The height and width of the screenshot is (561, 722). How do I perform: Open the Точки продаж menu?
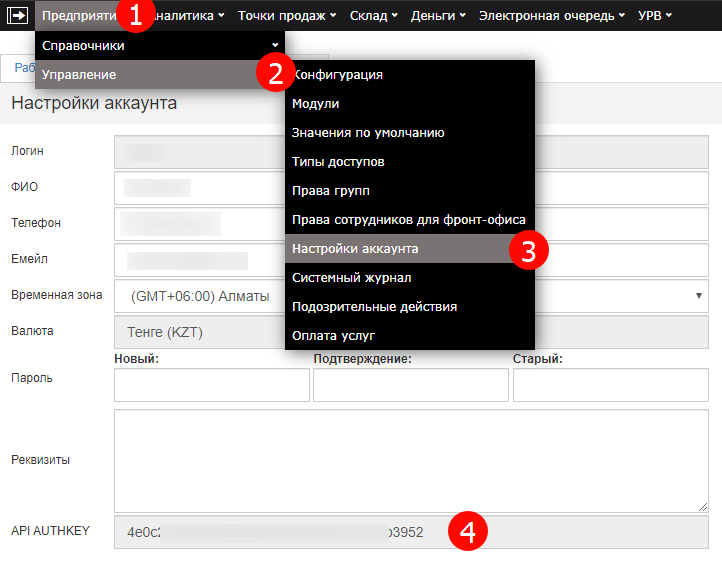(286, 15)
